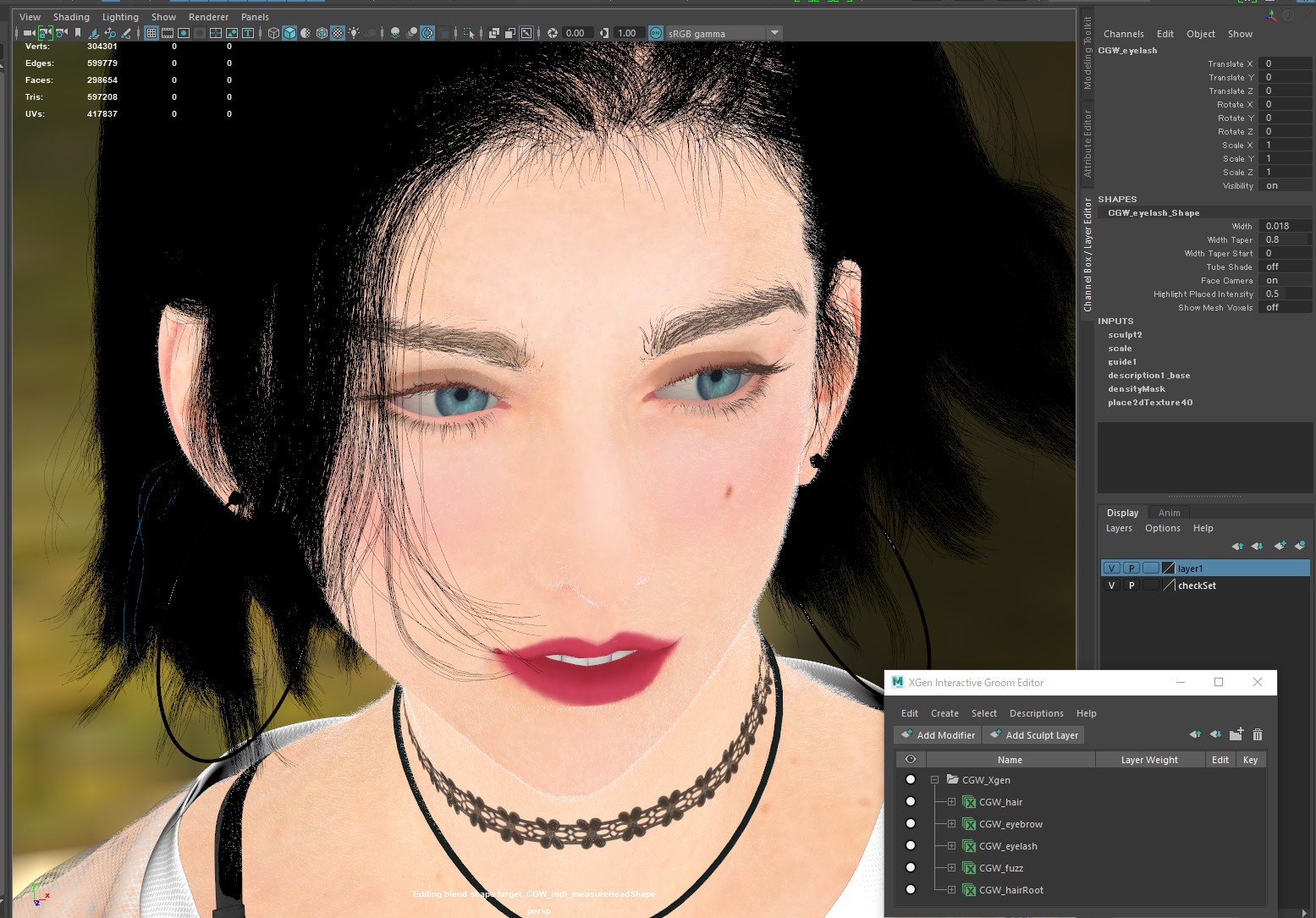Expand the CGW_eyelash description

coord(951,846)
